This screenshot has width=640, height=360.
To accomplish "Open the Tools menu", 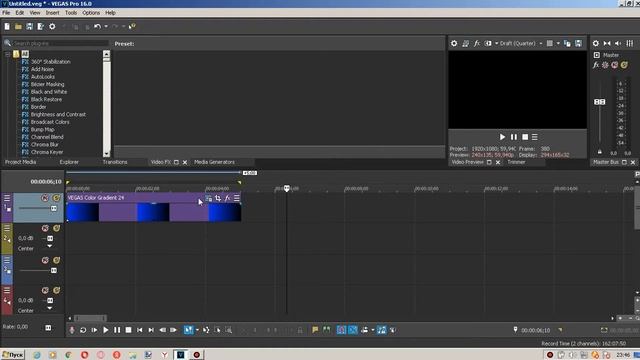I will pyautogui.click(x=71, y=13).
